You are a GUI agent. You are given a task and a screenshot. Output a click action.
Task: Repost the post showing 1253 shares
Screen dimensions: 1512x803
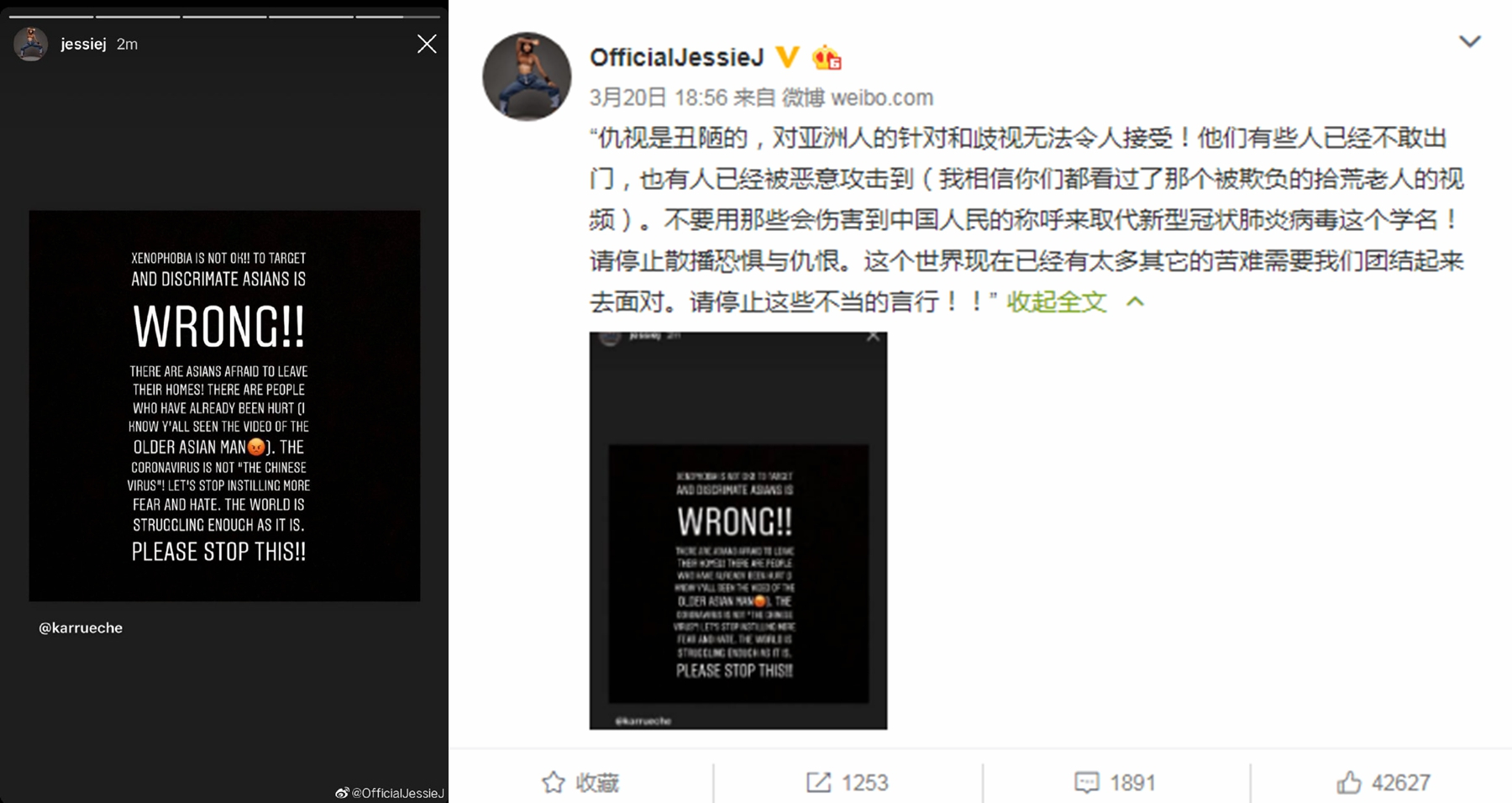[848, 783]
